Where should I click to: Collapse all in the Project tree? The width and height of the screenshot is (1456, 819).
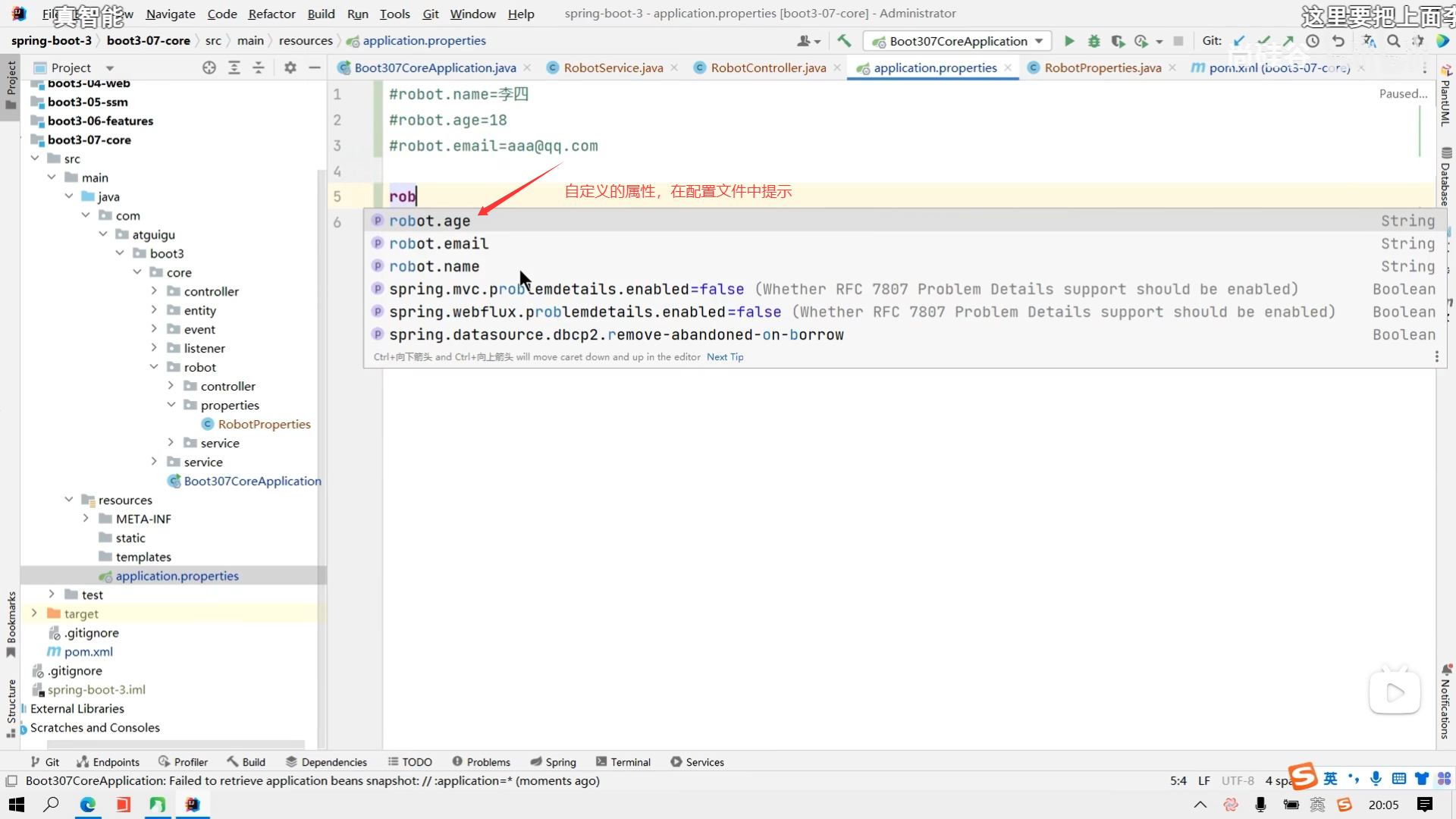click(x=259, y=67)
